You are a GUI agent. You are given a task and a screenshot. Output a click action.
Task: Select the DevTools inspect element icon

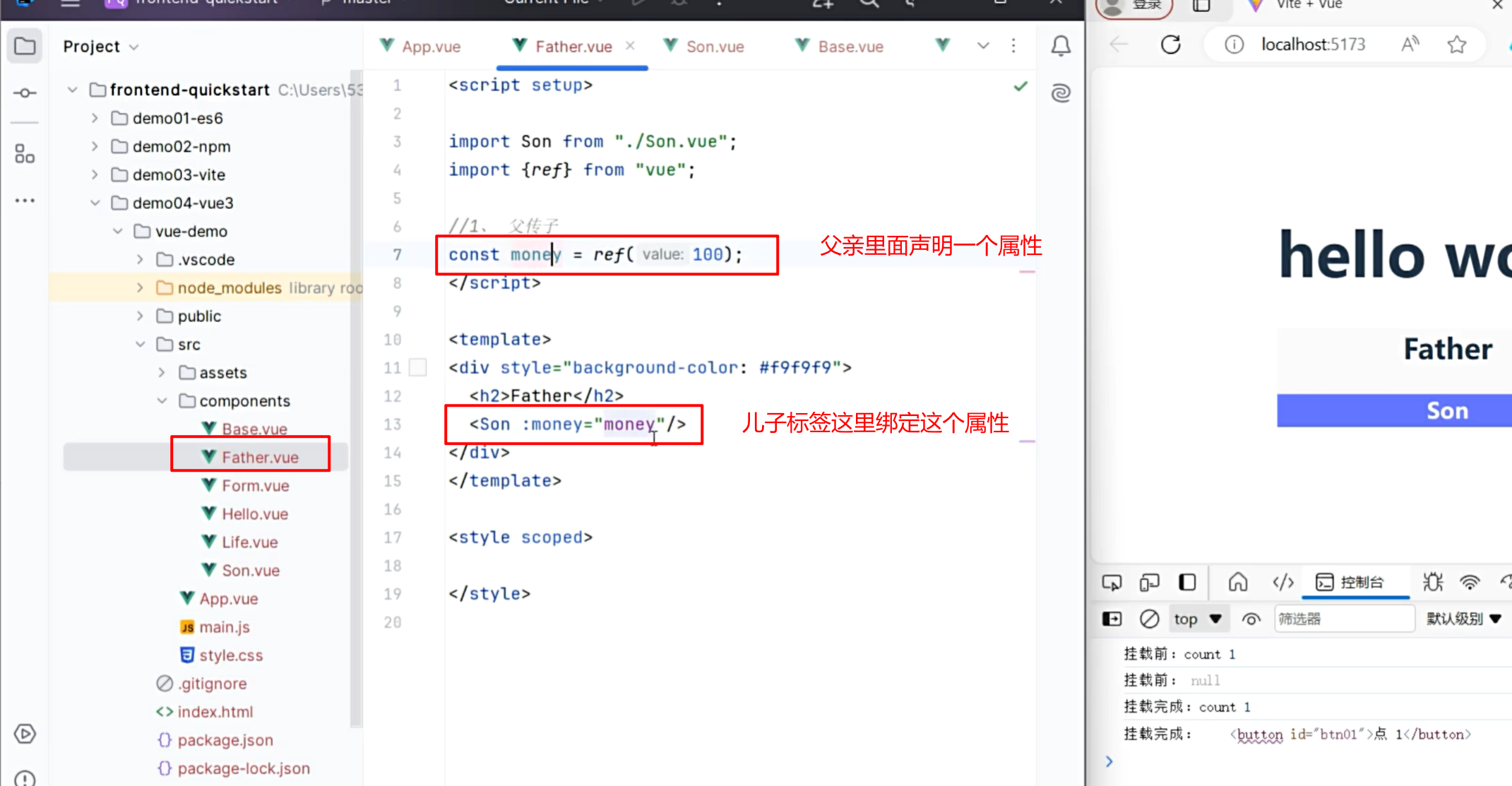tap(1112, 582)
